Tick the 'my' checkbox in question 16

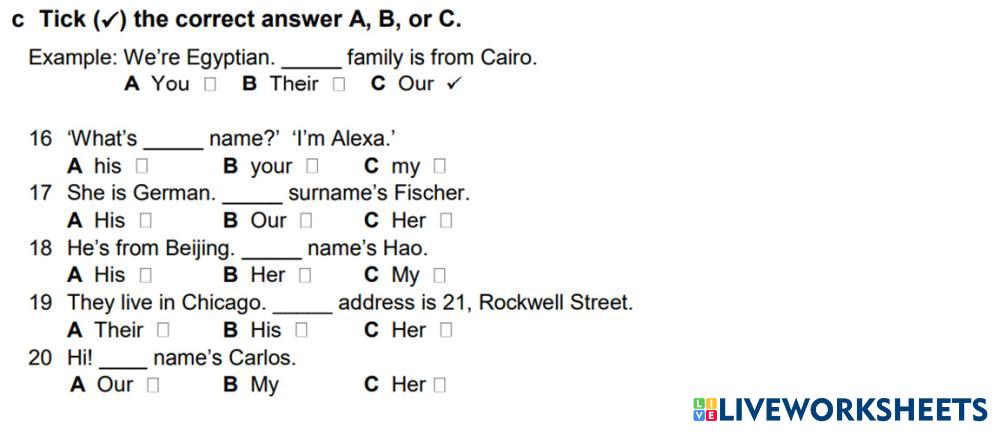tap(440, 166)
